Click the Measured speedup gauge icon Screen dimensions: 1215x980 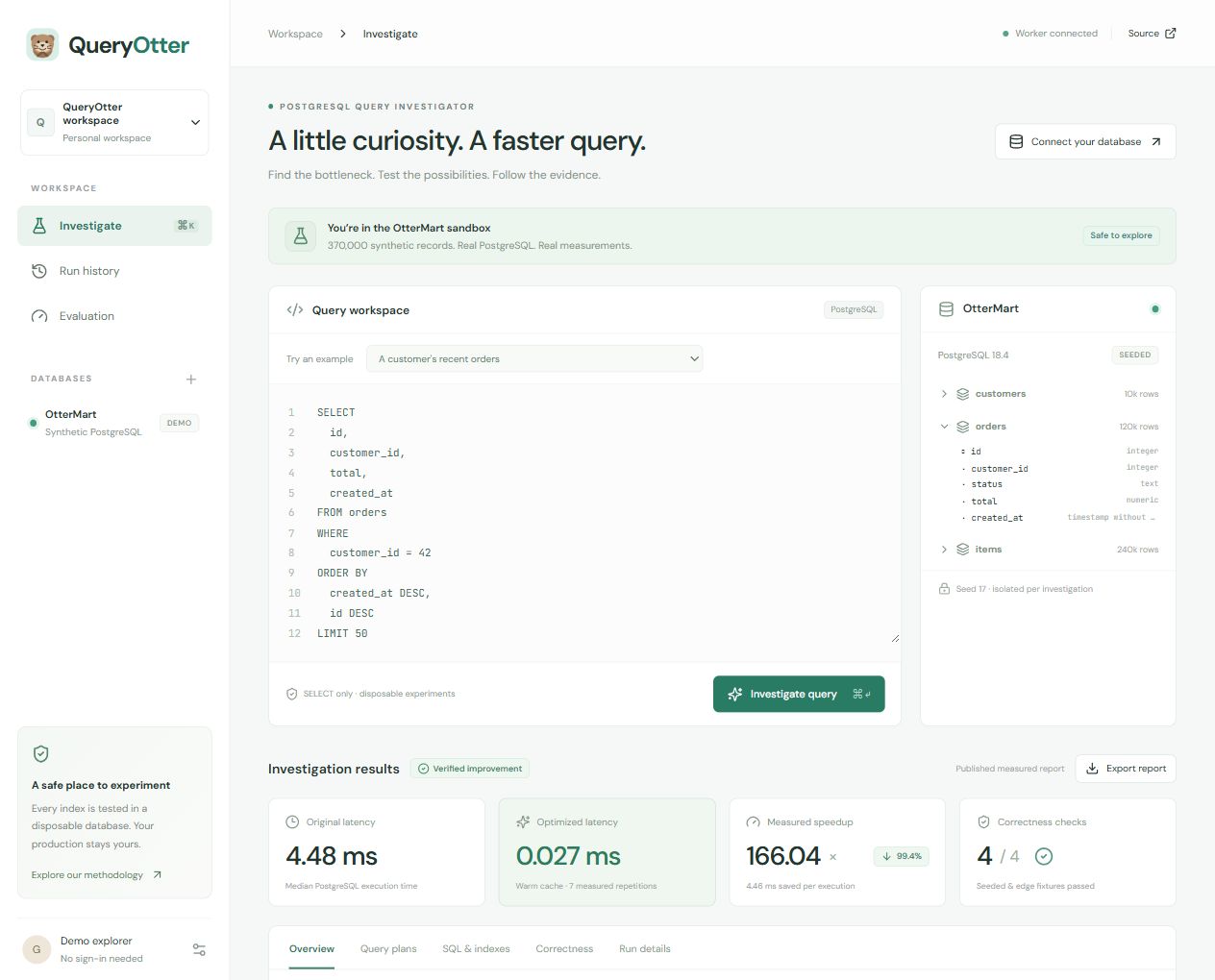[x=754, y=822]
